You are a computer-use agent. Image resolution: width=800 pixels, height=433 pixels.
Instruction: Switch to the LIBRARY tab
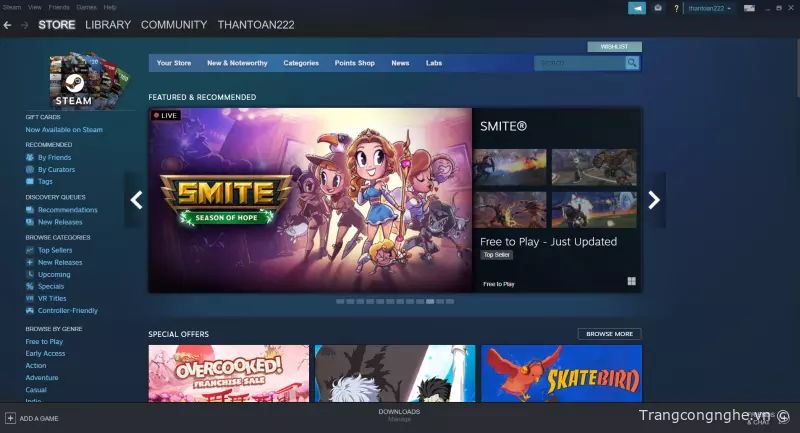coord(108,24)
